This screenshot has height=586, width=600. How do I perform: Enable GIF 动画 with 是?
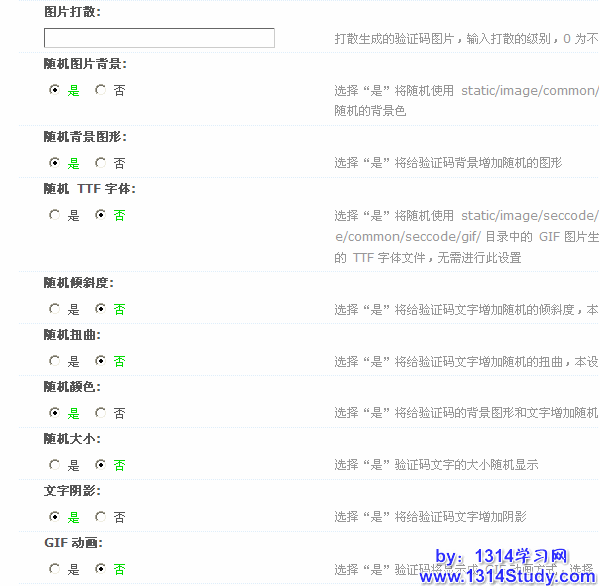pos(54,569)
